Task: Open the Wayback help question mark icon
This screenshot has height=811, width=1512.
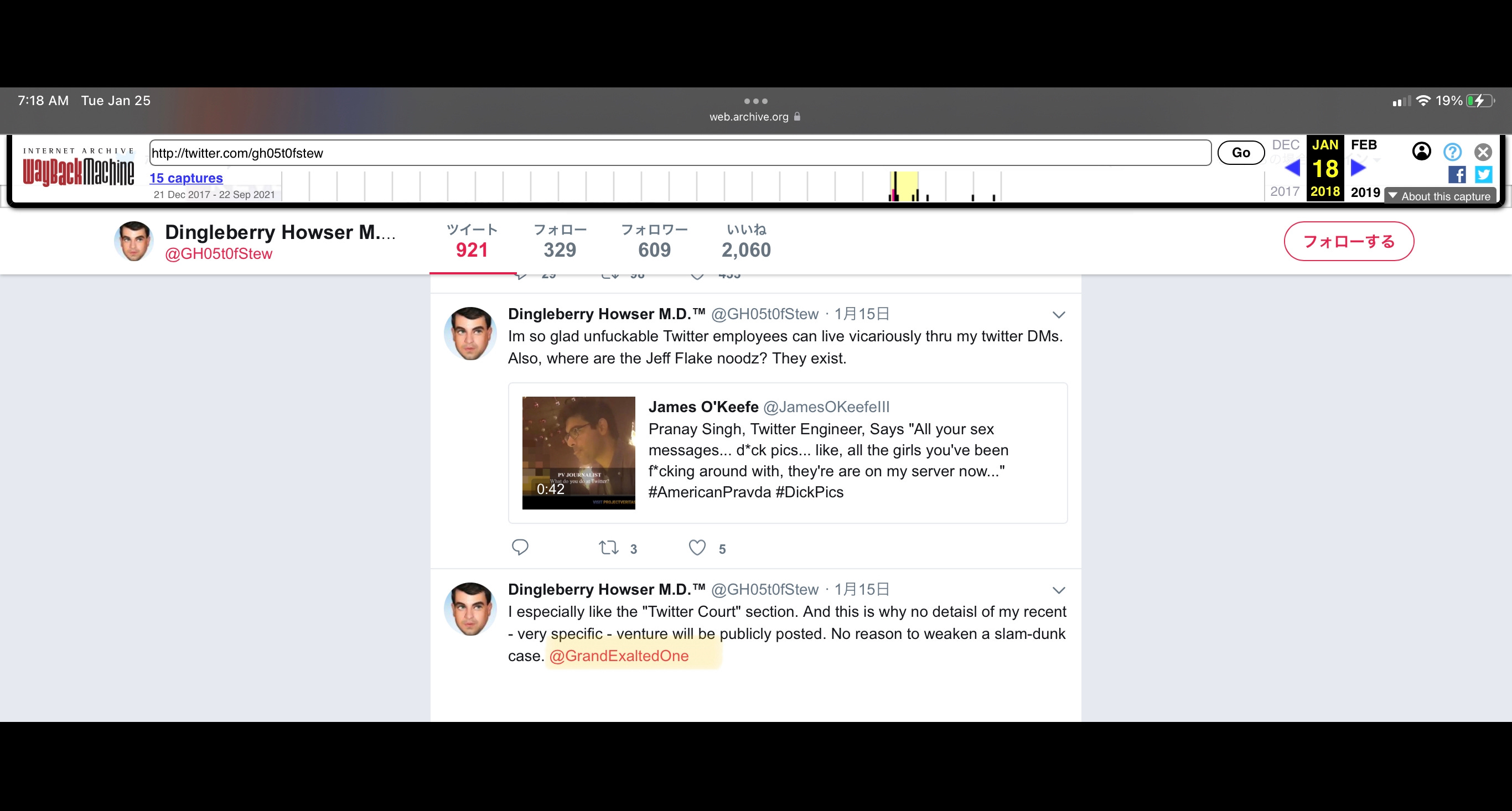Action: (x=1452, y=152)
